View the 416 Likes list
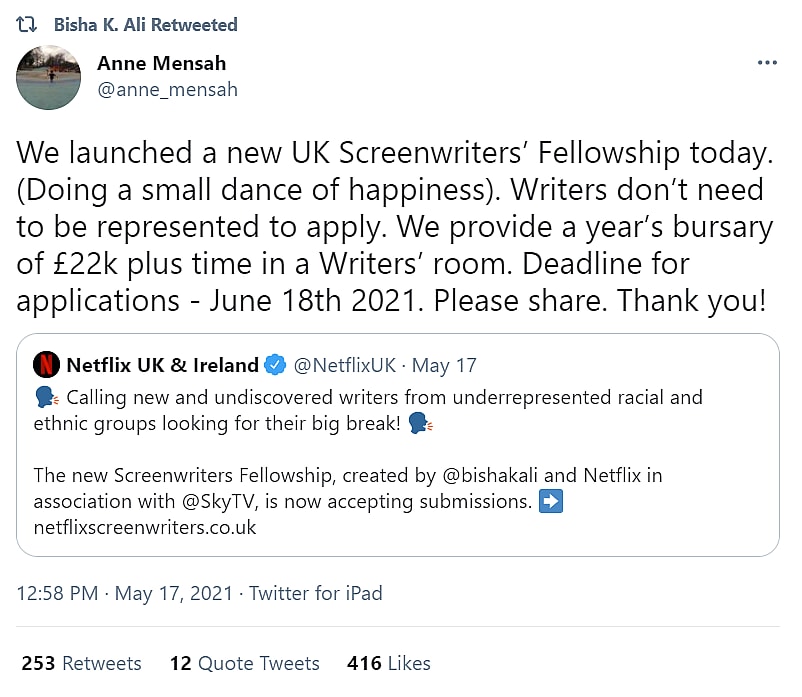The width and height of the screenshot is (802, 697). 388,663
